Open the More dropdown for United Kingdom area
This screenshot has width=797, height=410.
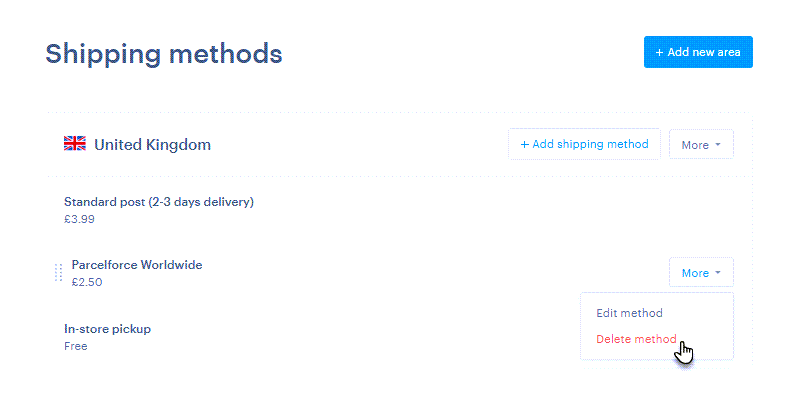701,145
